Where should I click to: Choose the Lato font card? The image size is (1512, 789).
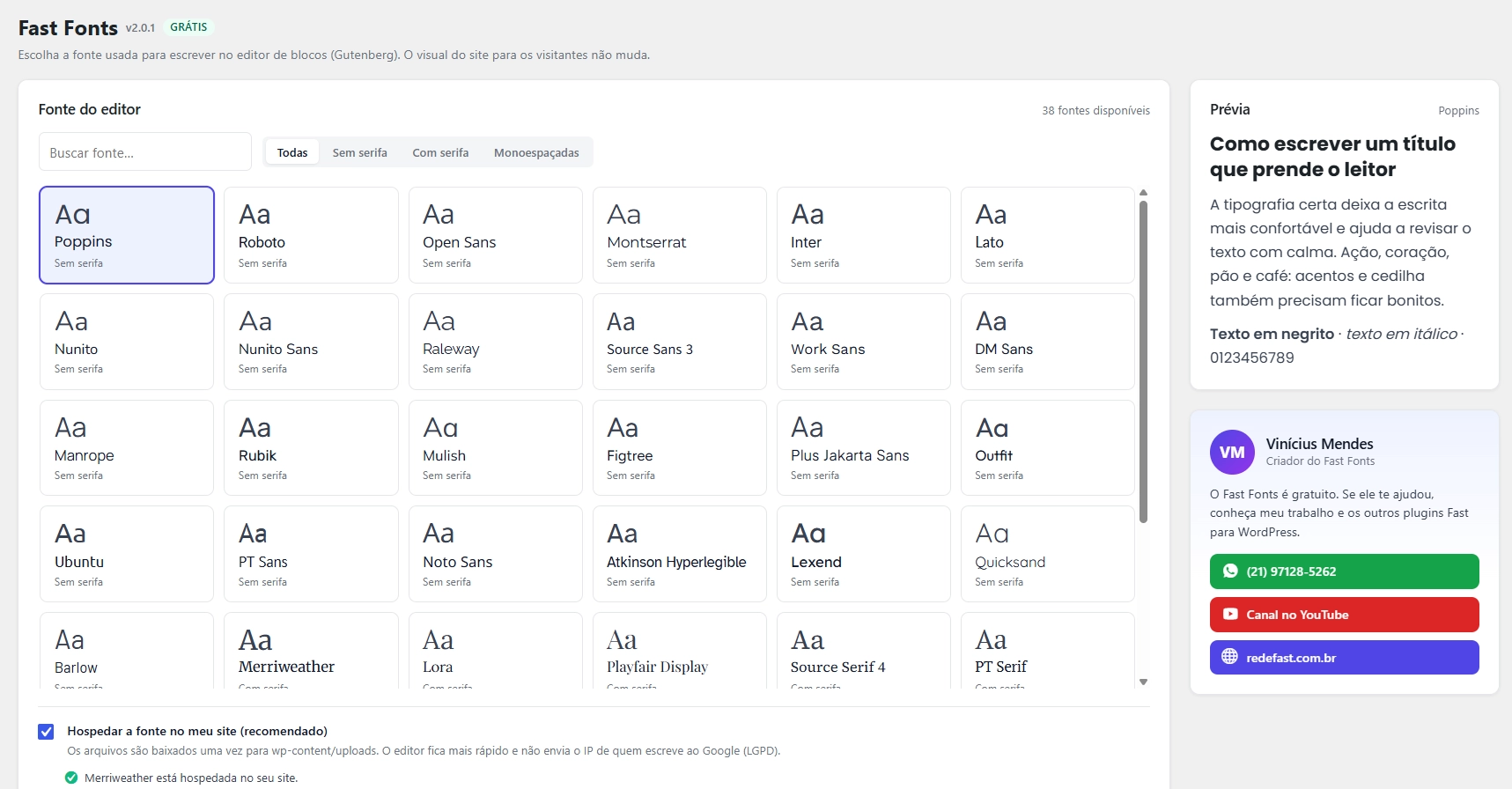[x=1047, y=235]
